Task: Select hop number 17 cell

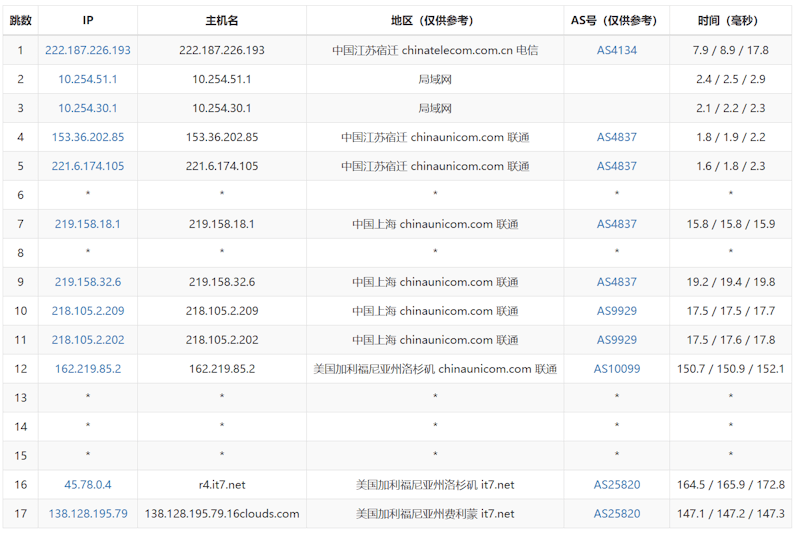Action: click(20, 514)
